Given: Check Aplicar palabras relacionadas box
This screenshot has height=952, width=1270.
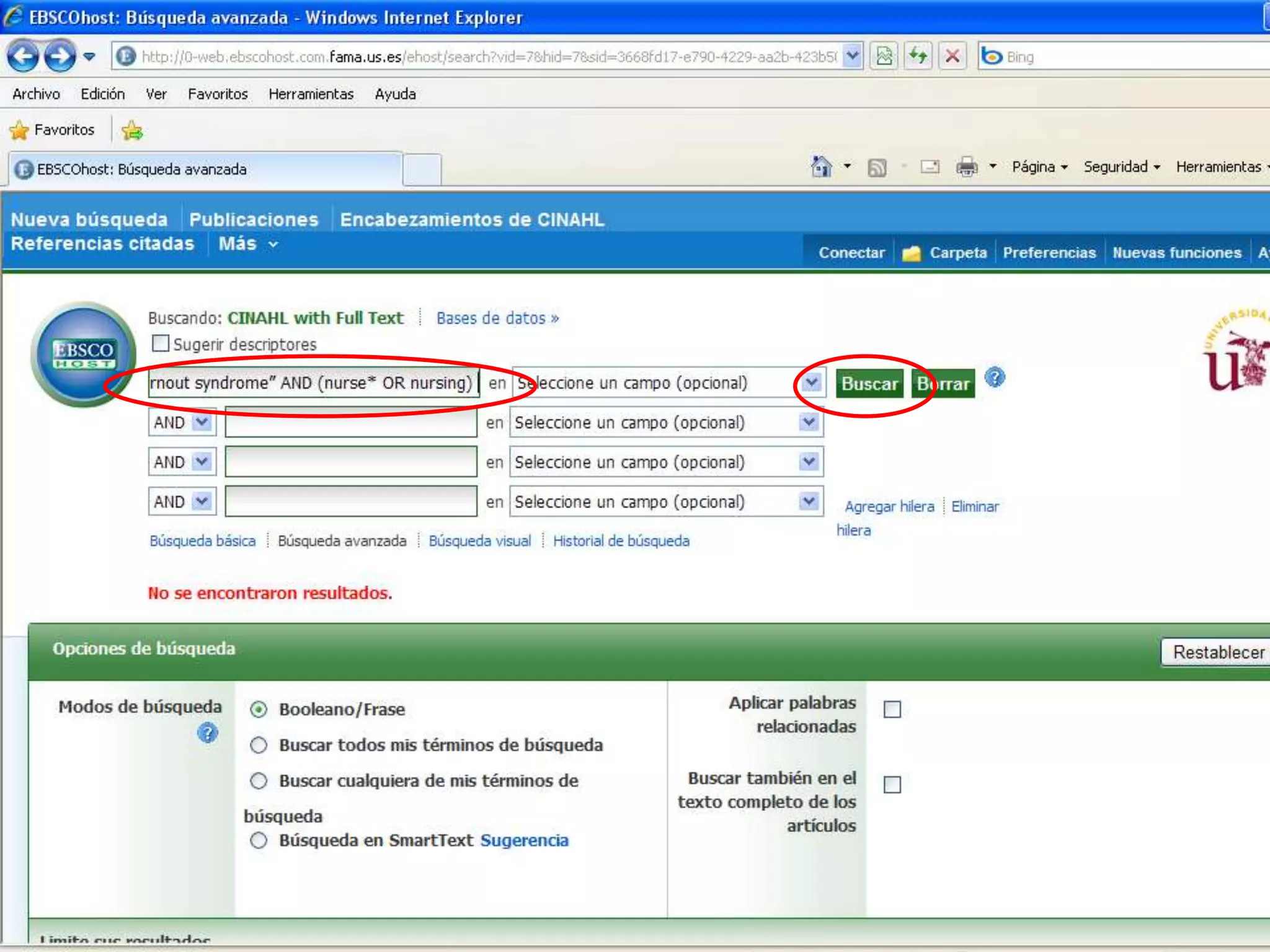Looking at the screenshot, I should (892, 709).
